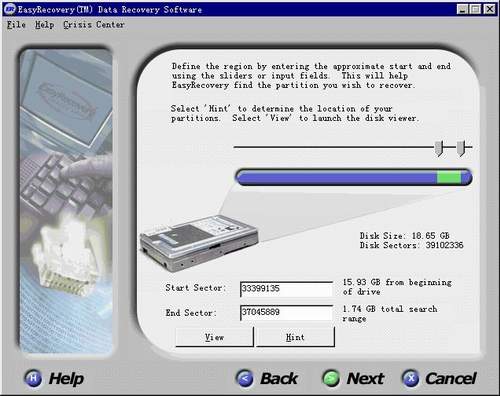Click the 'End Sector:' label
The height and width of the screenshot is (396, 500).
[x=191, y=313]
